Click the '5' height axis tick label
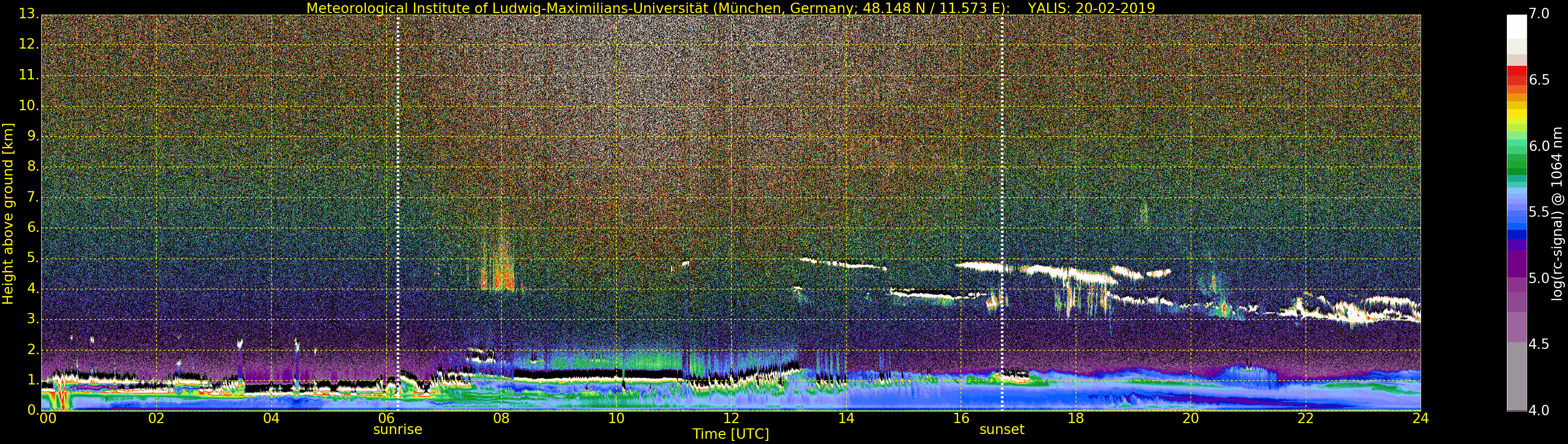This screenshot has height=444, width=1568. pos(33,258)
